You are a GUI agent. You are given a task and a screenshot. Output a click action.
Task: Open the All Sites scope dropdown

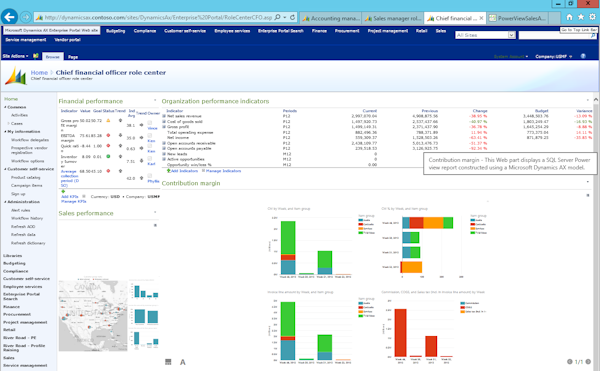511,35
